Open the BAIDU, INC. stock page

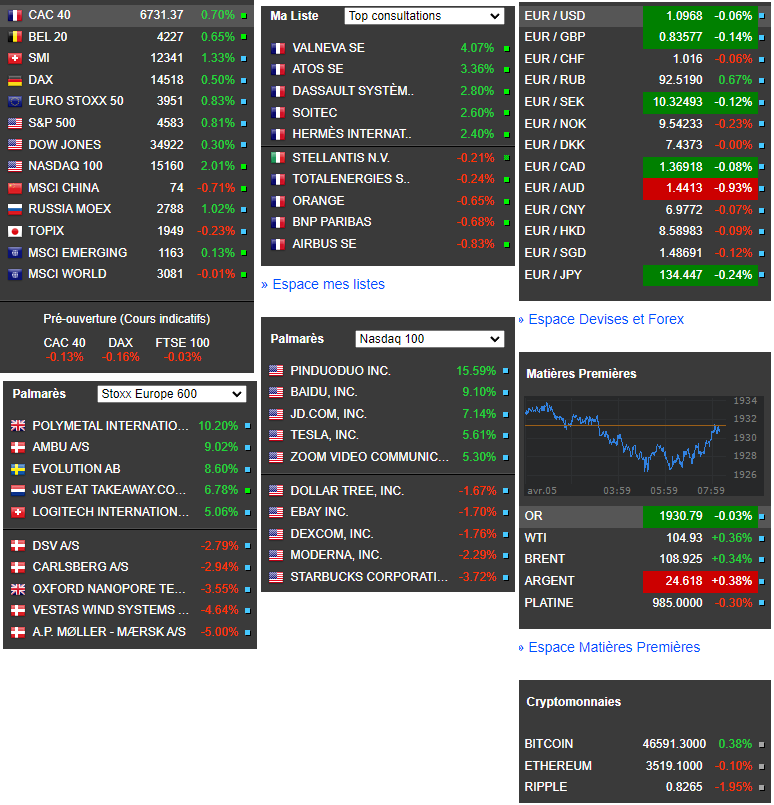(x=324, y=392)
